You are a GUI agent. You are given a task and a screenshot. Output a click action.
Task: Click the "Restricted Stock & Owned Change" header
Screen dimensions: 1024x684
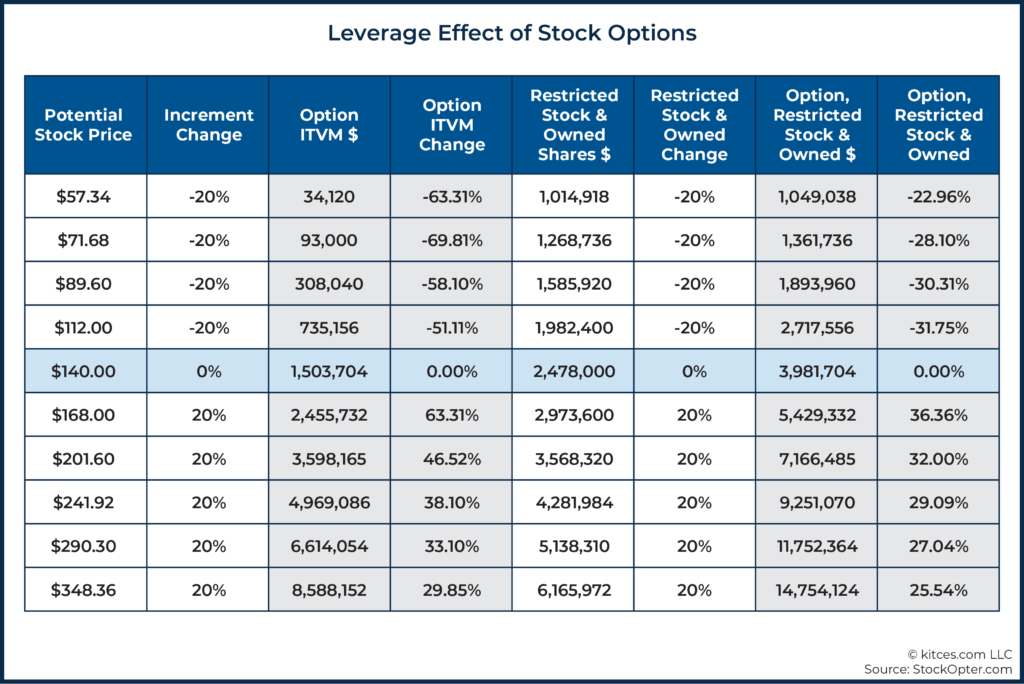pos(694,125)
